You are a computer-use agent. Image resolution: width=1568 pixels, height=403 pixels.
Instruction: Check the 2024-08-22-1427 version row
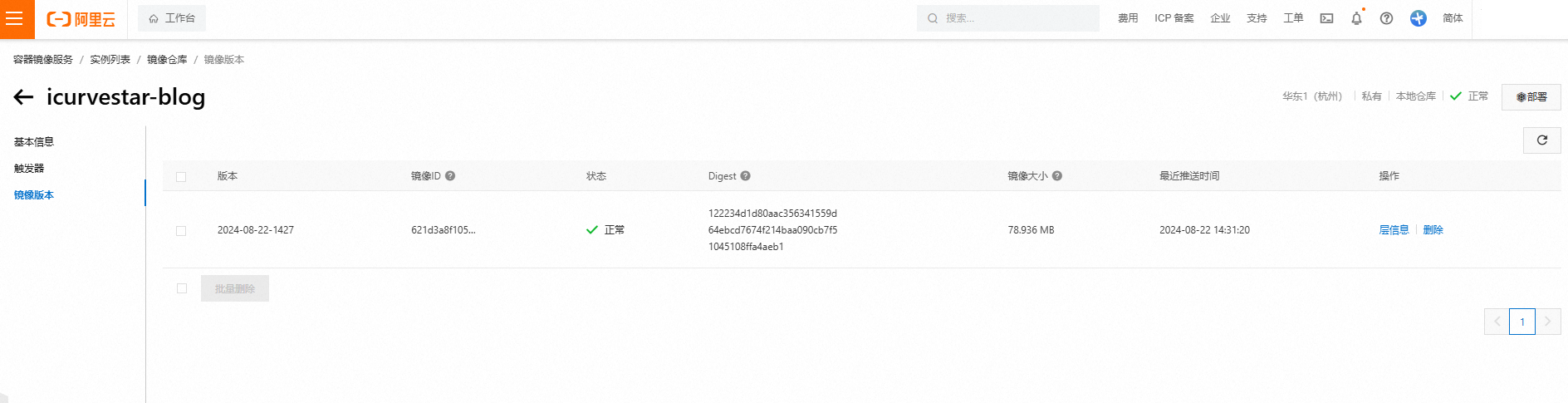181,231
